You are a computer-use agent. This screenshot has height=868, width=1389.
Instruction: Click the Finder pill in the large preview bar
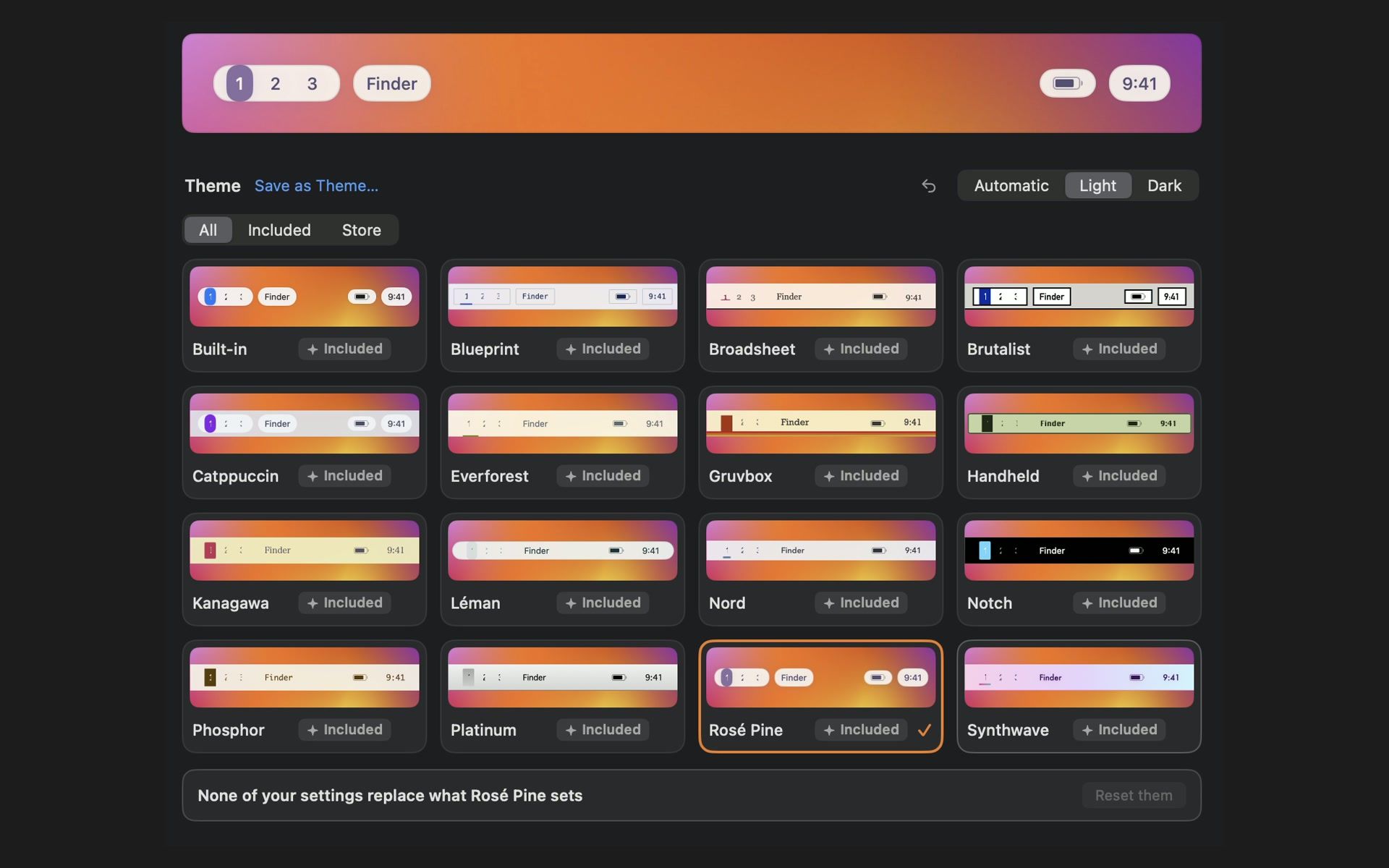pos(391,83)
